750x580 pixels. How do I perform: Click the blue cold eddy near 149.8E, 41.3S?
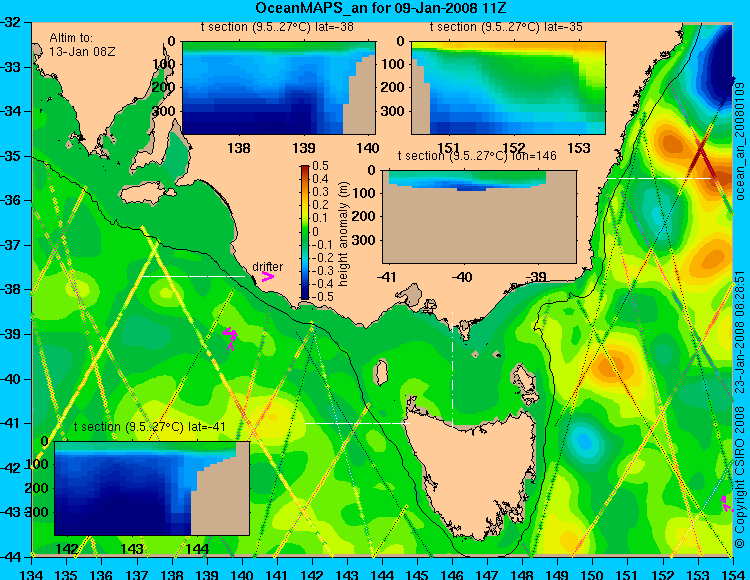[583, 439]
